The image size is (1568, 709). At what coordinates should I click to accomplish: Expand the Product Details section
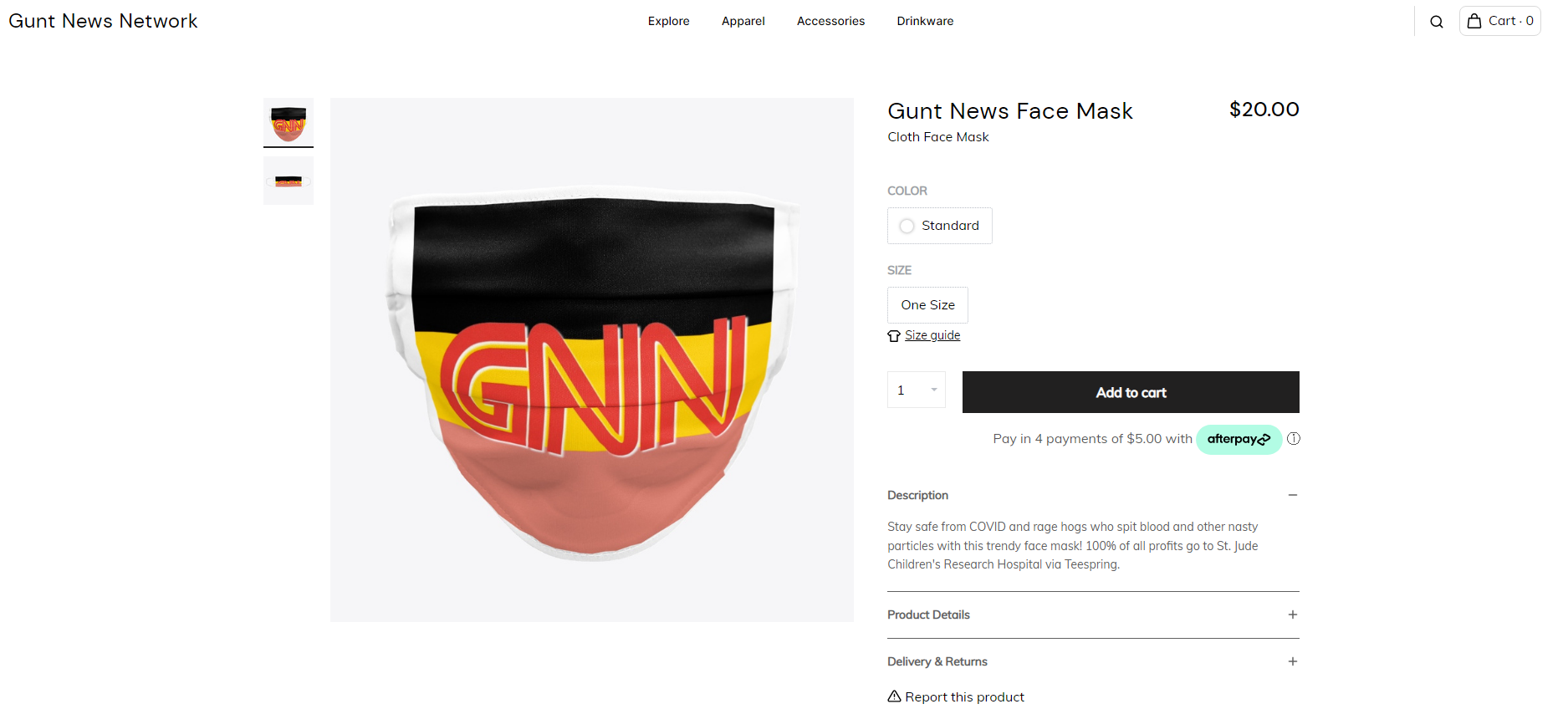pyautogui.click(x=1093, y=615)
